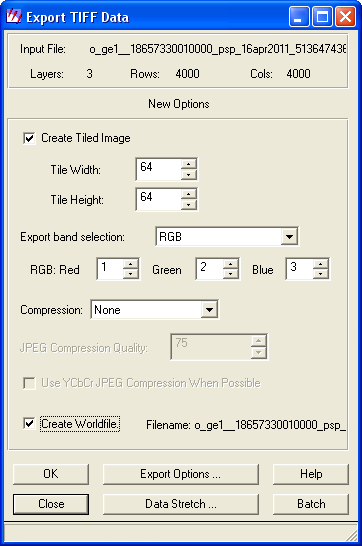Increase Tile Height with up arrow
The image size is (362, 546).
(189, 194)
